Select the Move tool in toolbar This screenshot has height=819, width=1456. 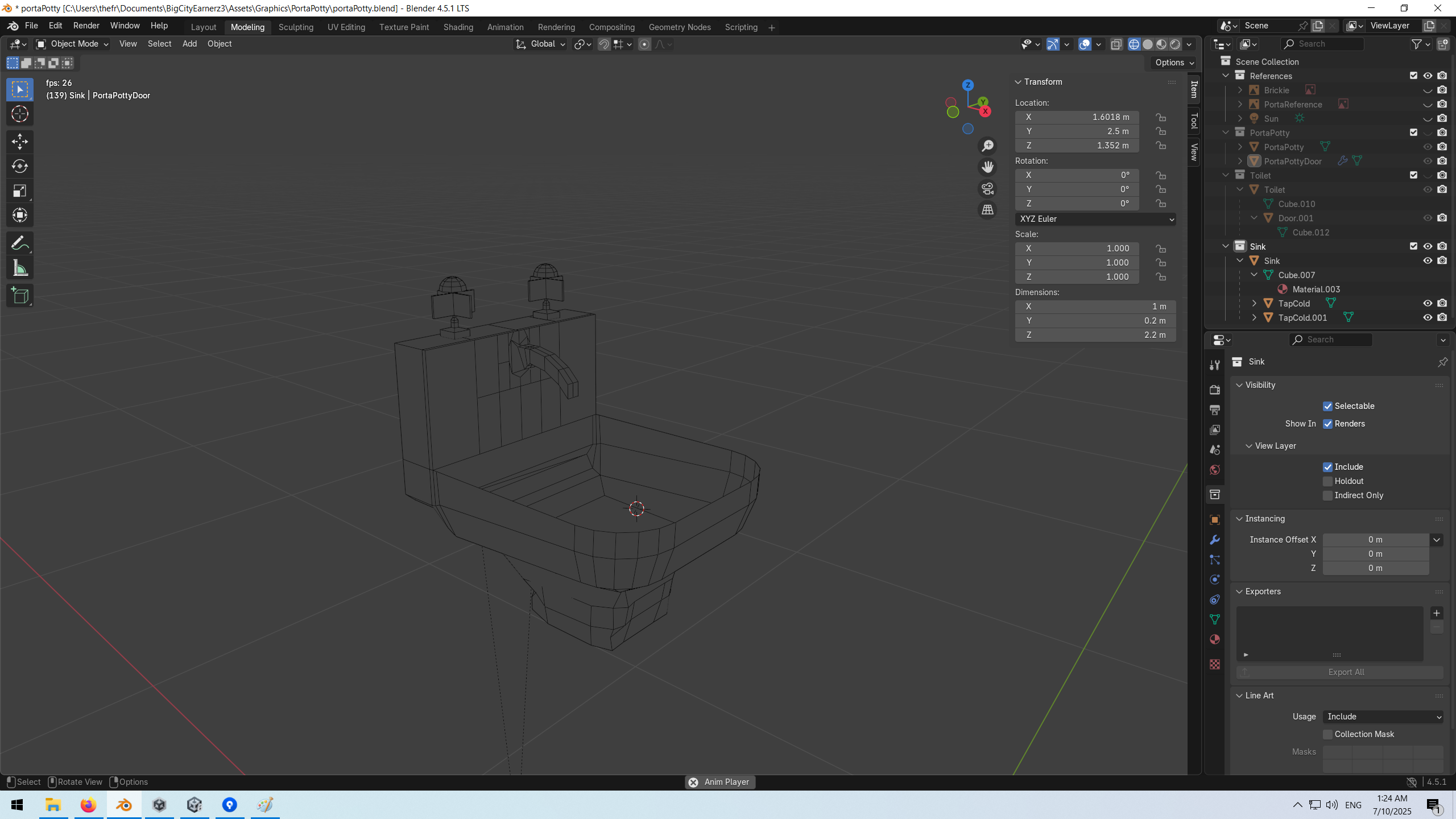(x=20, y=141)
